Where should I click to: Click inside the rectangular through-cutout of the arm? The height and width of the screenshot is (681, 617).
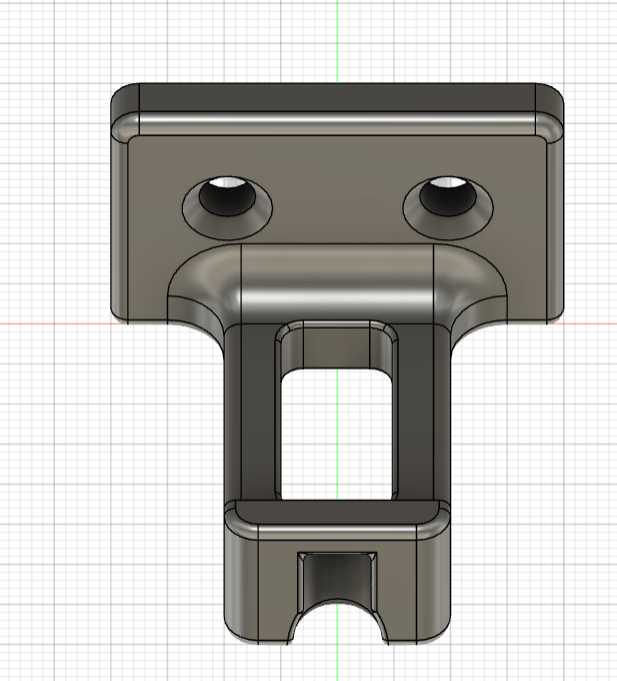(337, 434)
